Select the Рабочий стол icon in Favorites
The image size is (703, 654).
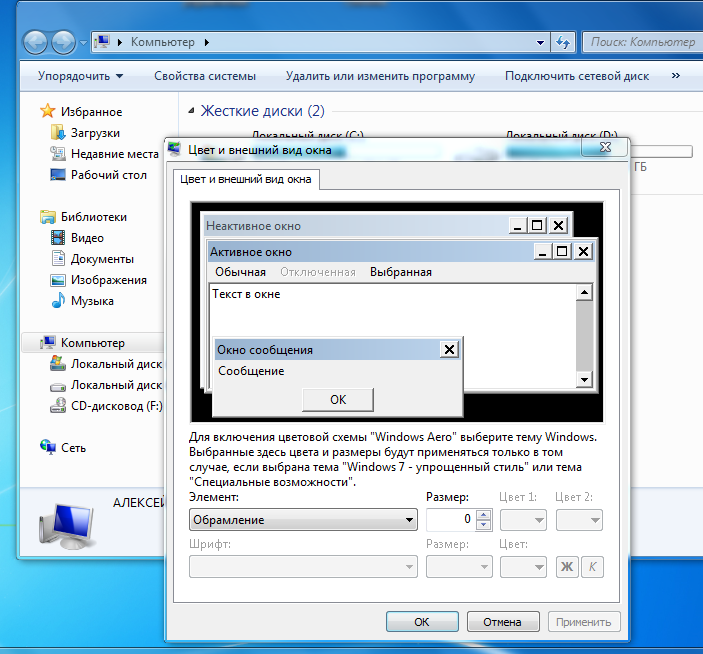click(x=58, y=175)
